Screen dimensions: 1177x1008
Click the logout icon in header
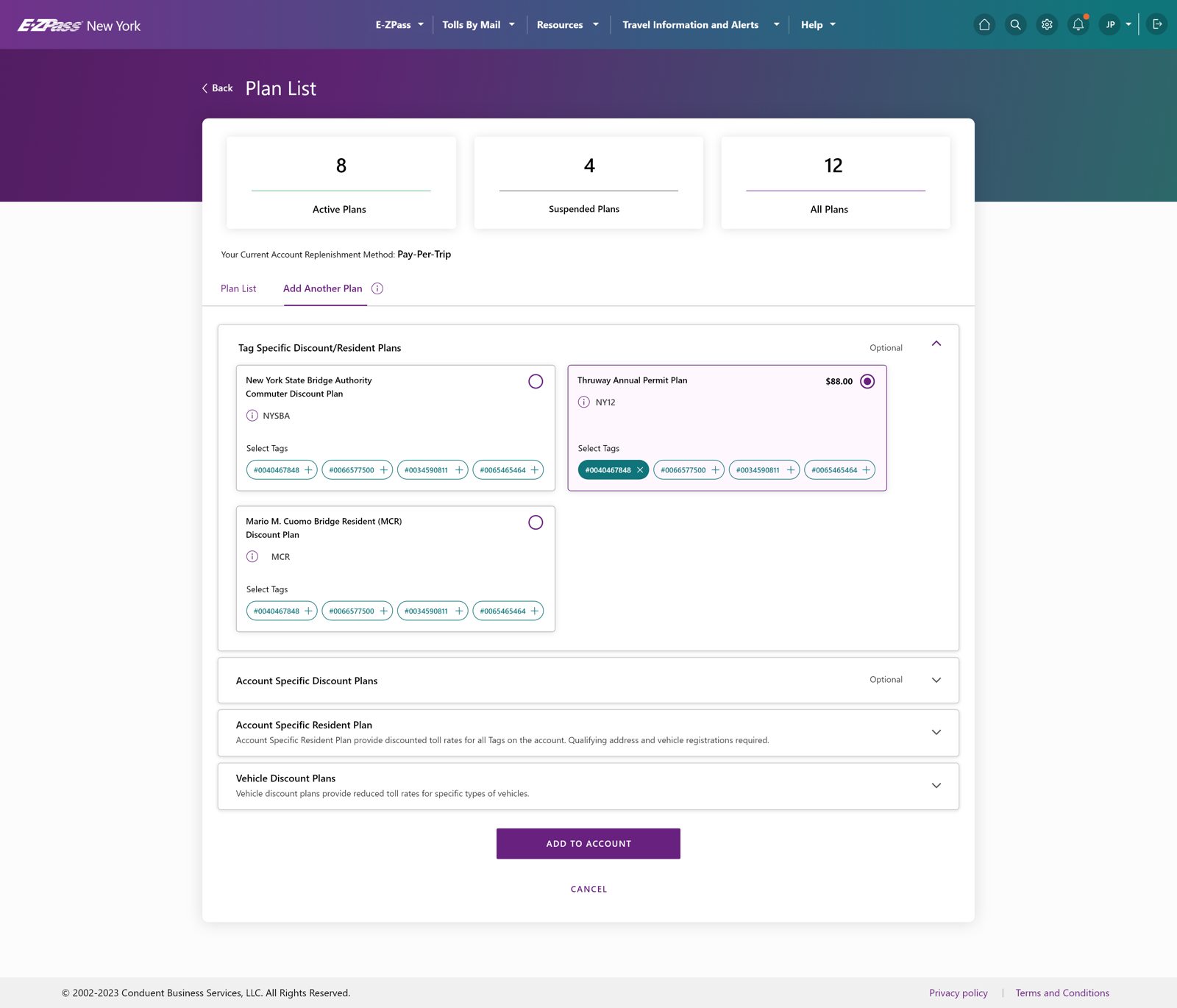[1157, 24]
